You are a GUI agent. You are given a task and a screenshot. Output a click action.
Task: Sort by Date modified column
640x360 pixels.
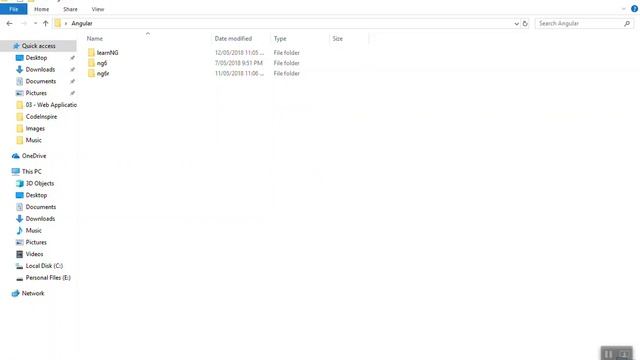(x=233, y=39)
